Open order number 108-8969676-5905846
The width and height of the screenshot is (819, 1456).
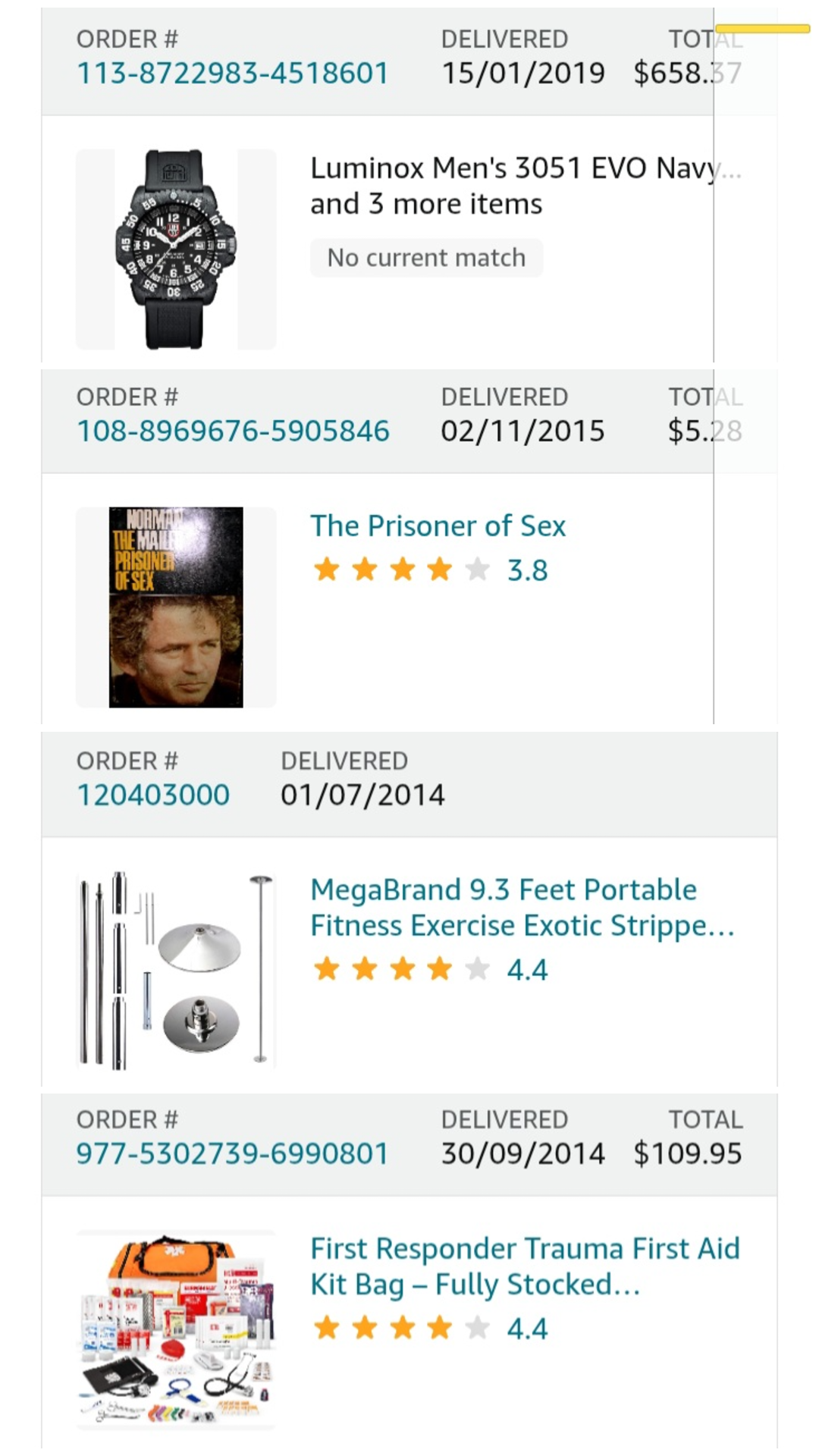click(233, 431)
